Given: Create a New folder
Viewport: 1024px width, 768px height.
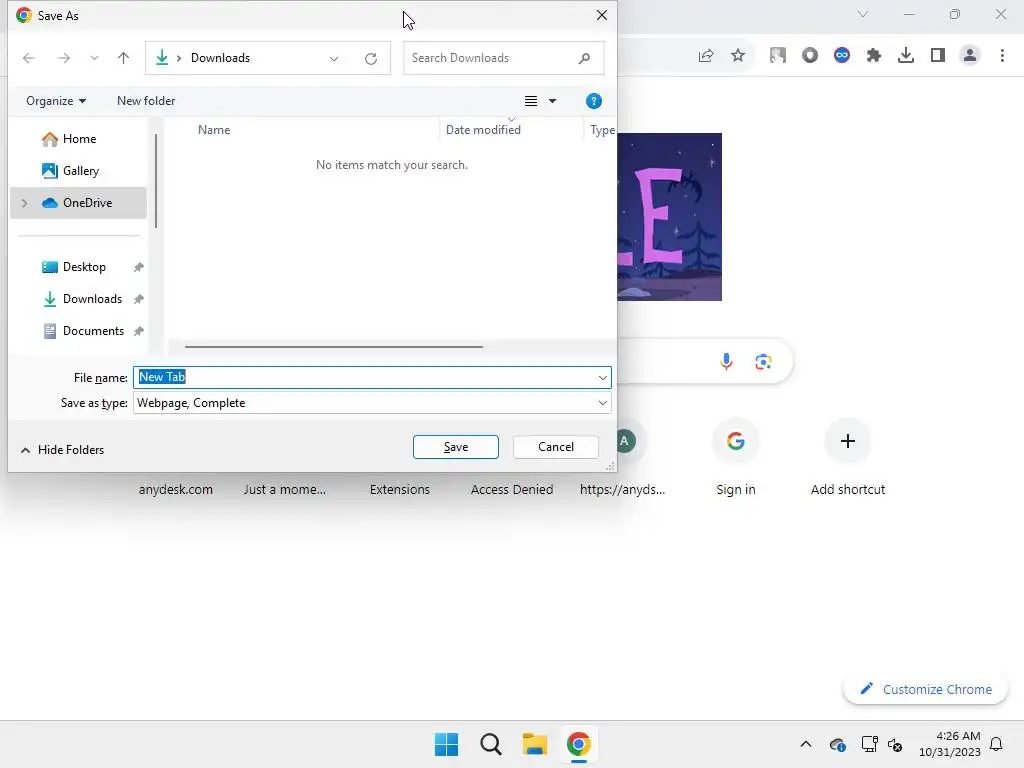Looking at the screenshot, I should pyautogui.click(x=146, y=101).
